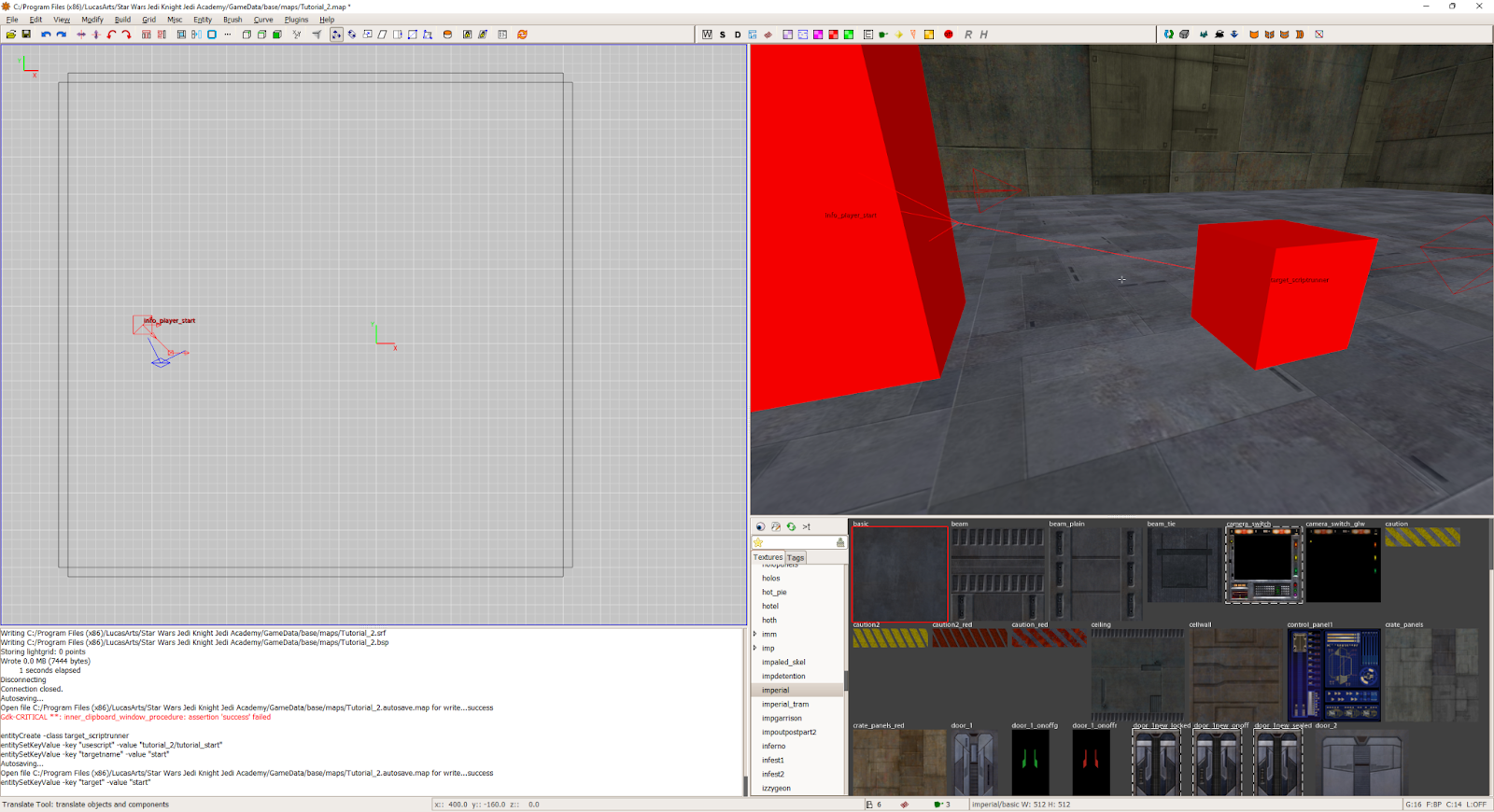Click the vertical flip arrows icon

tap(96, 35)
